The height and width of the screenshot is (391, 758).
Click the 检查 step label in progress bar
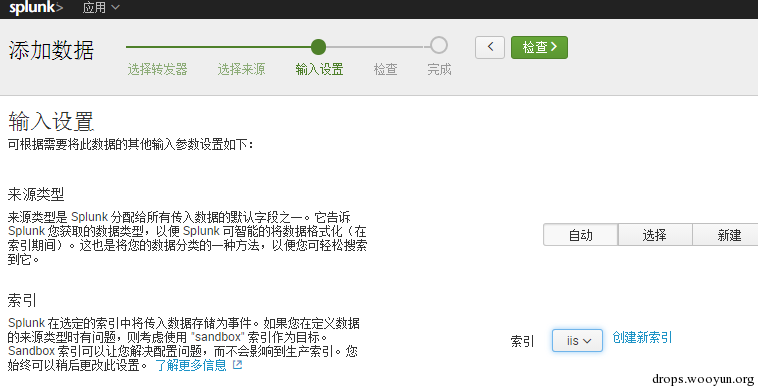pyautogui.click(x=385, y=70)
